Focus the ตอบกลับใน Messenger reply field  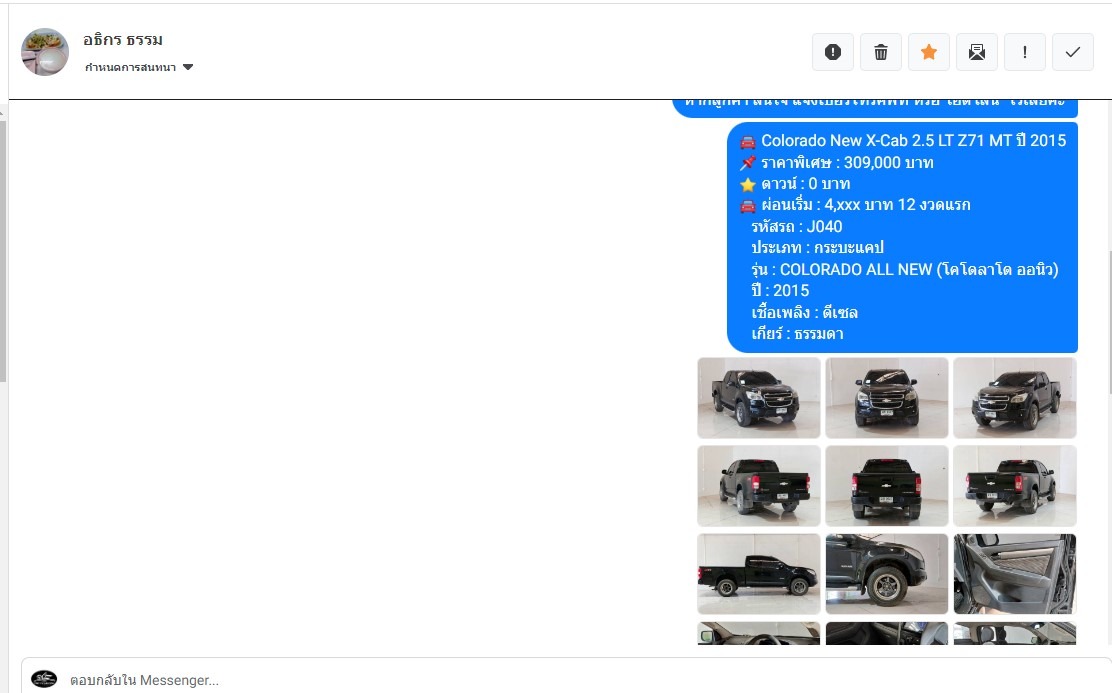[567, 680]
